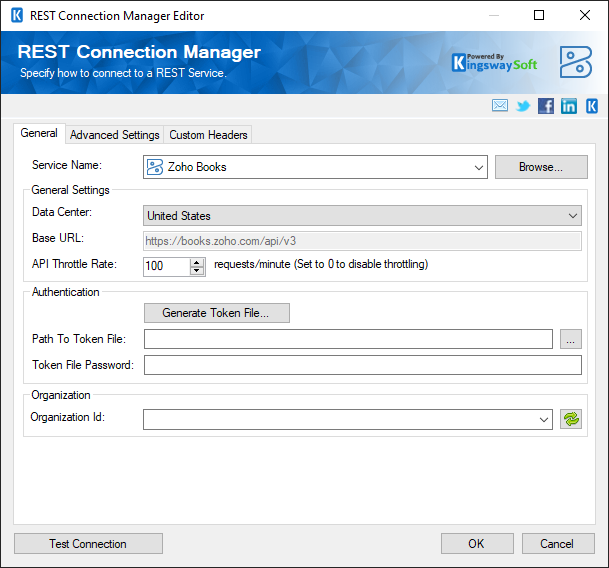Screen dimensions: 609x568
Task: Click the Path To Token File field
Action: click(x=348, y=339)
